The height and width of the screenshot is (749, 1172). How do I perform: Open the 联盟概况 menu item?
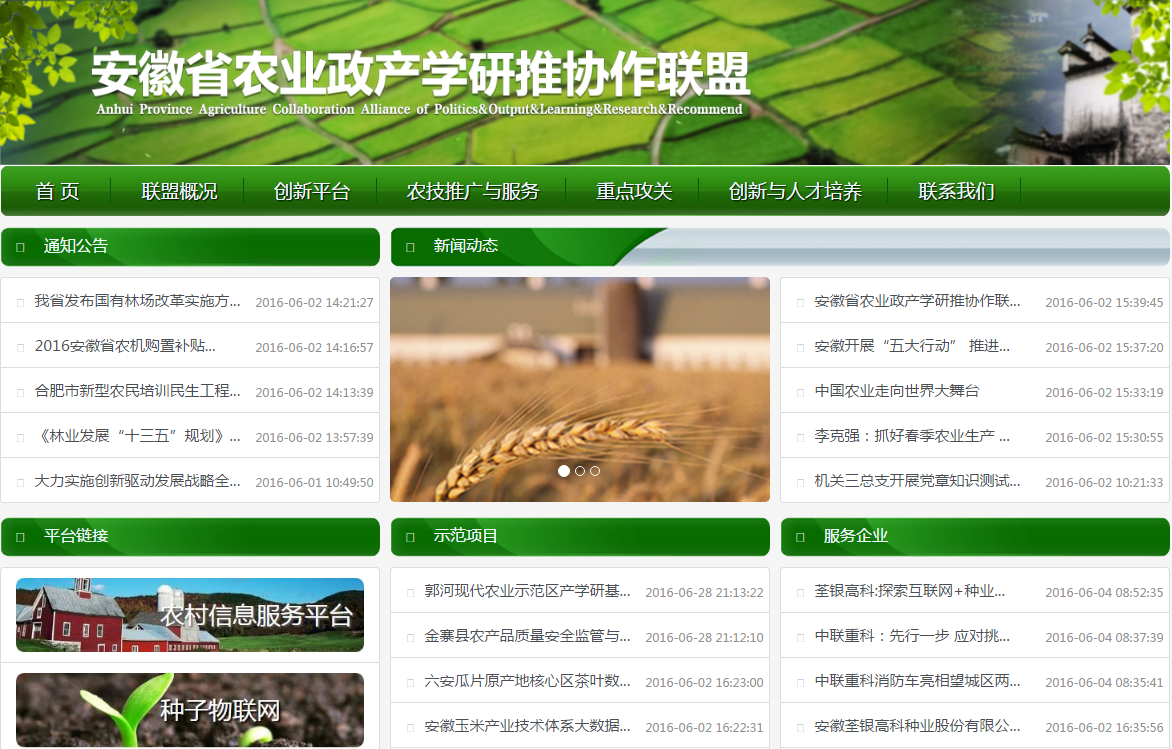(179, 191)
